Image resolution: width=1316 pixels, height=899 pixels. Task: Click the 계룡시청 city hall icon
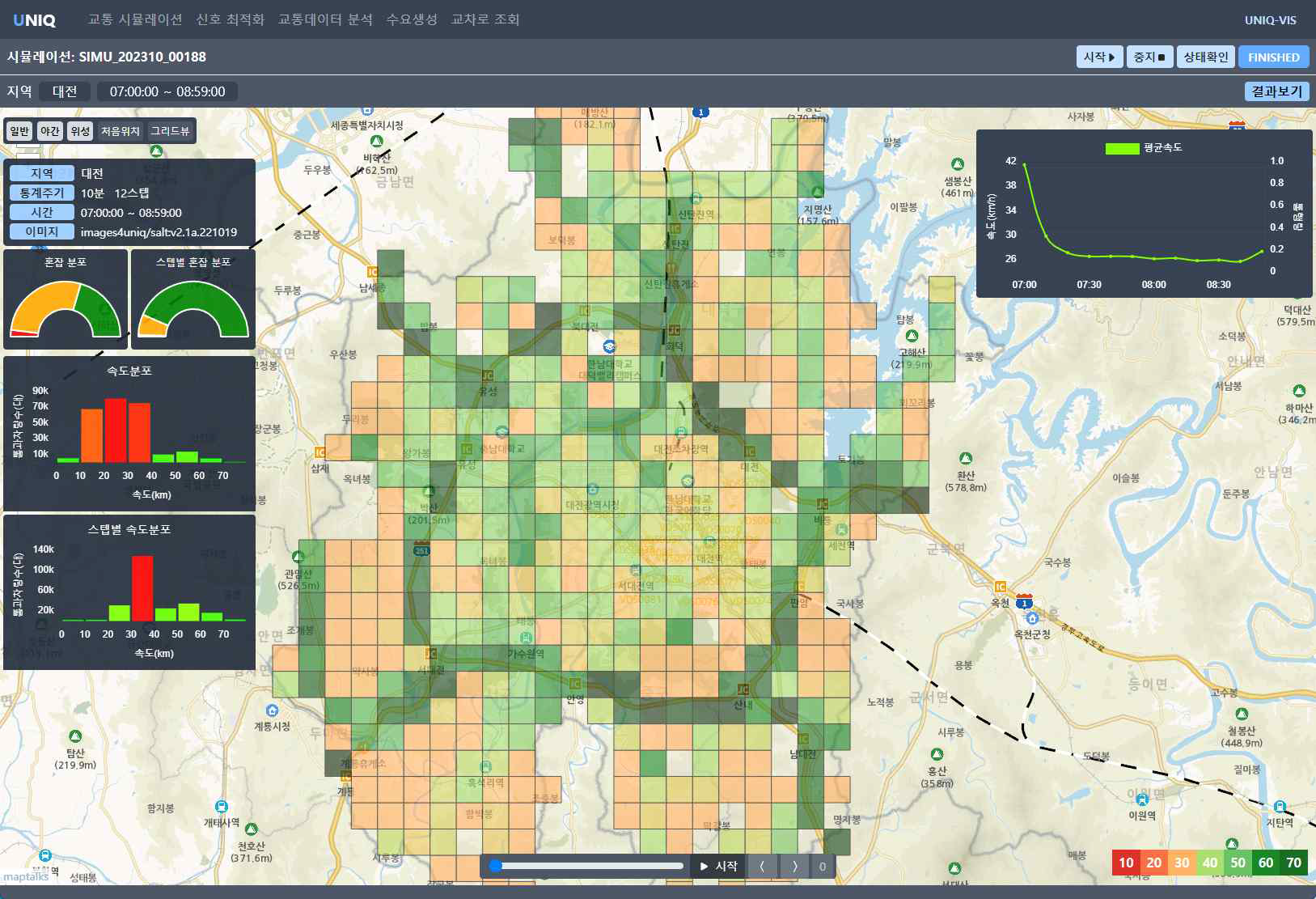tap(272, 710)
